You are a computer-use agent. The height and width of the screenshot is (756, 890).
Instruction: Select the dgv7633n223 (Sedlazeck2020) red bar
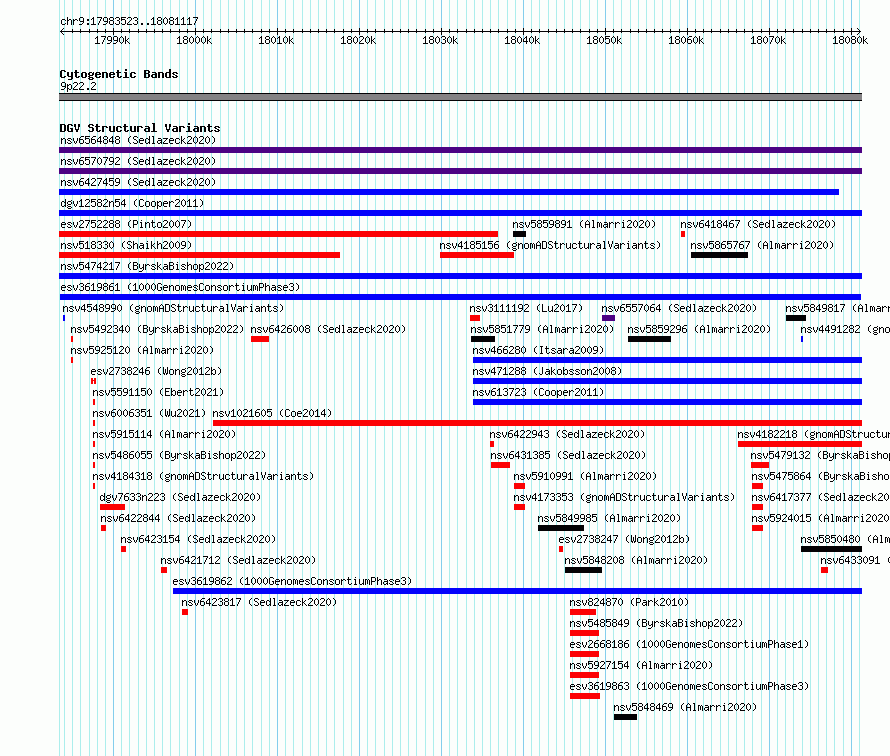point(112,507)
